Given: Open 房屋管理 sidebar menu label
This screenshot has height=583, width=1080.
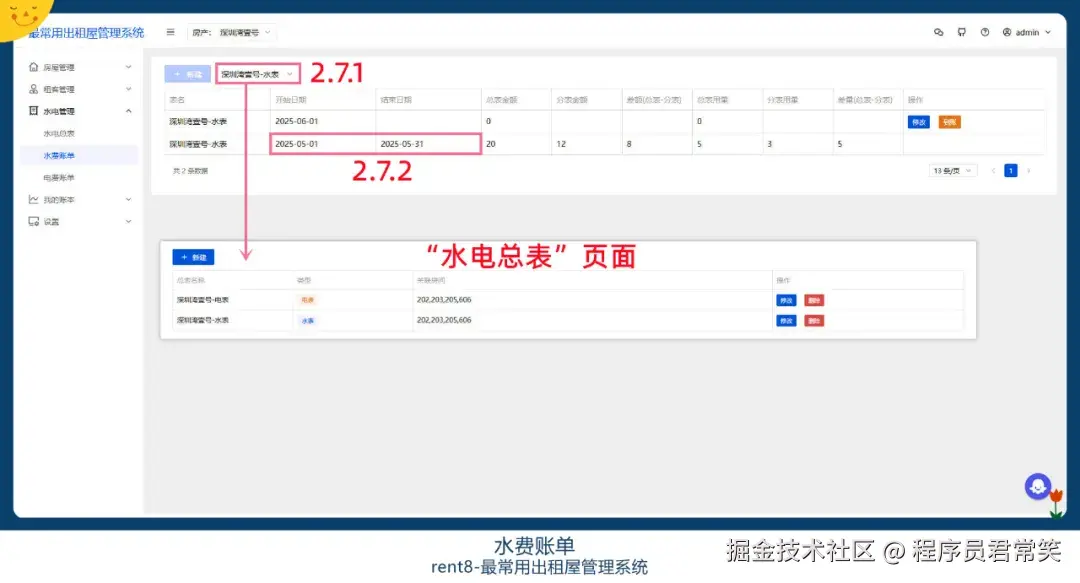Looking at the screenshot, I should tap(59, 68).
